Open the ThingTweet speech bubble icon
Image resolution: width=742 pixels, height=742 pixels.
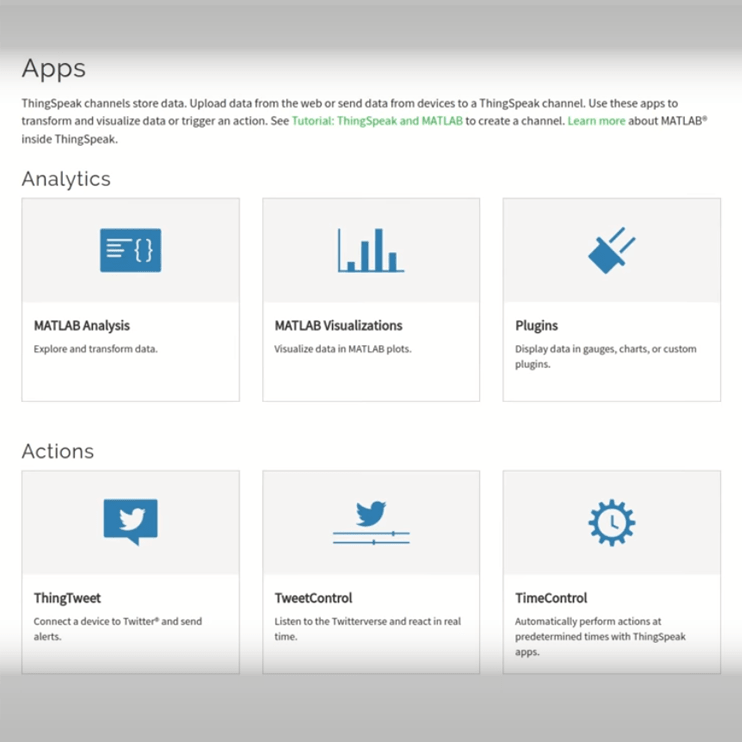coord(131,522)
